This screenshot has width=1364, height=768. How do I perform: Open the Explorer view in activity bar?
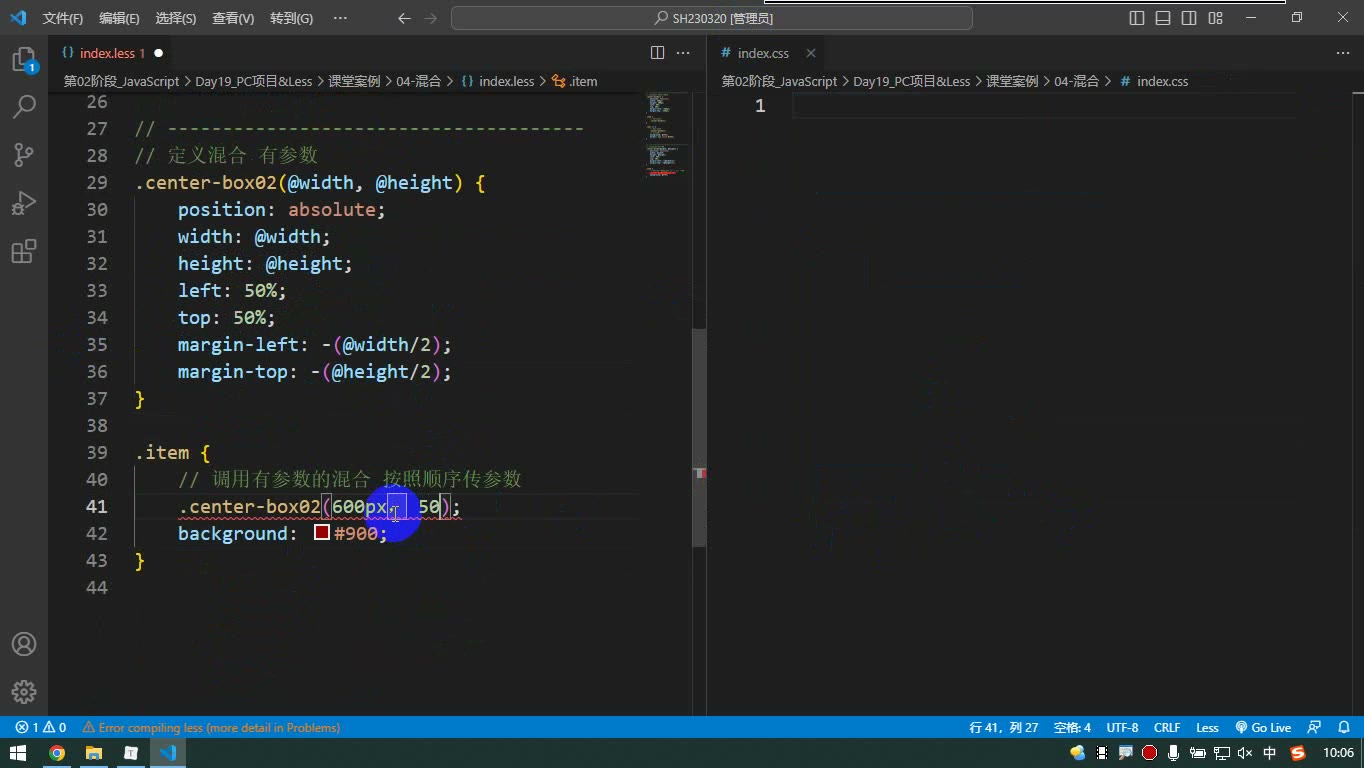point(23,60)
